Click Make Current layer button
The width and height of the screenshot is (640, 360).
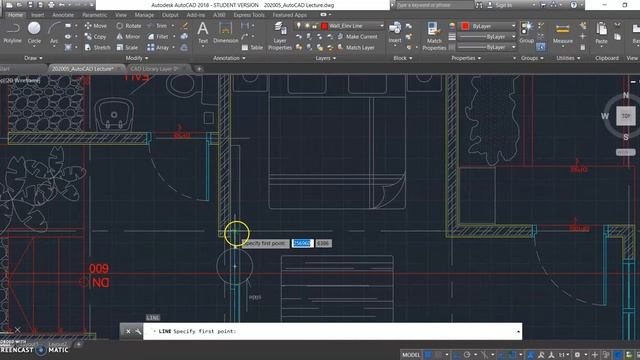click(x=357, y=36)
